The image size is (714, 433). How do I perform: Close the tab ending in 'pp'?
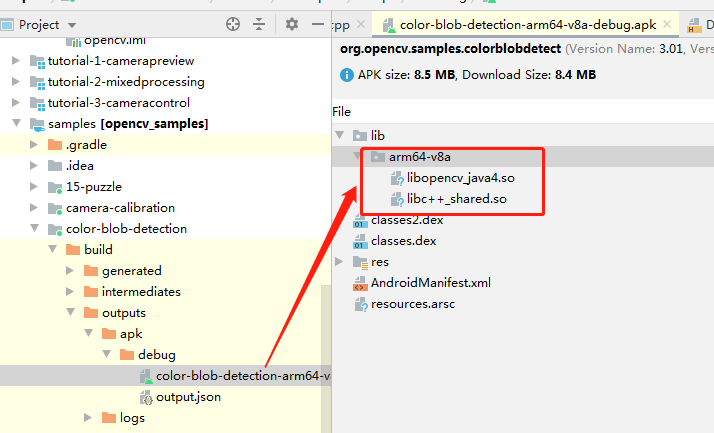click(x=361, y=24)
